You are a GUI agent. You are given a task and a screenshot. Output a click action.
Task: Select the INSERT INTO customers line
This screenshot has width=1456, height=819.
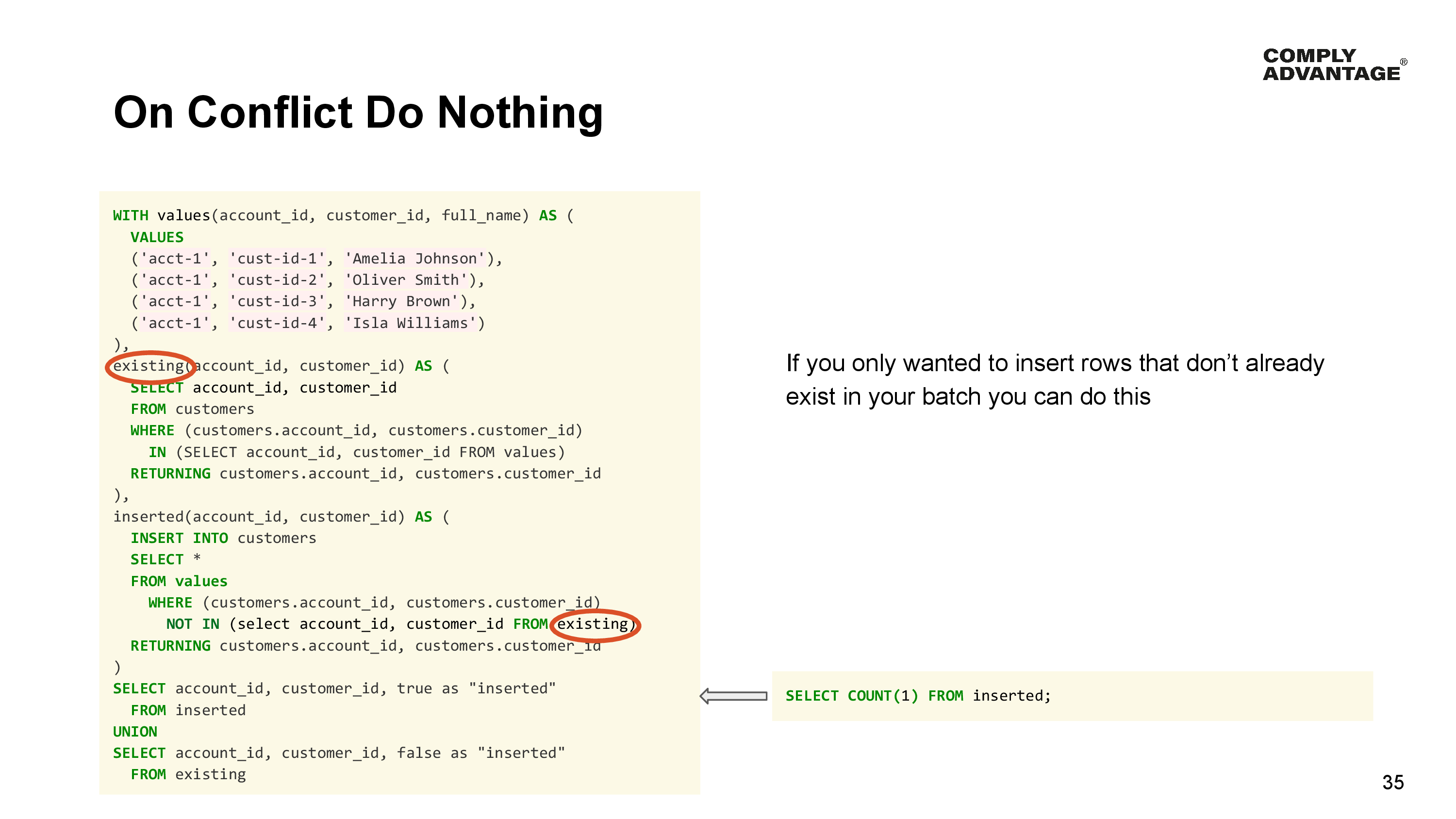point(223,538)
